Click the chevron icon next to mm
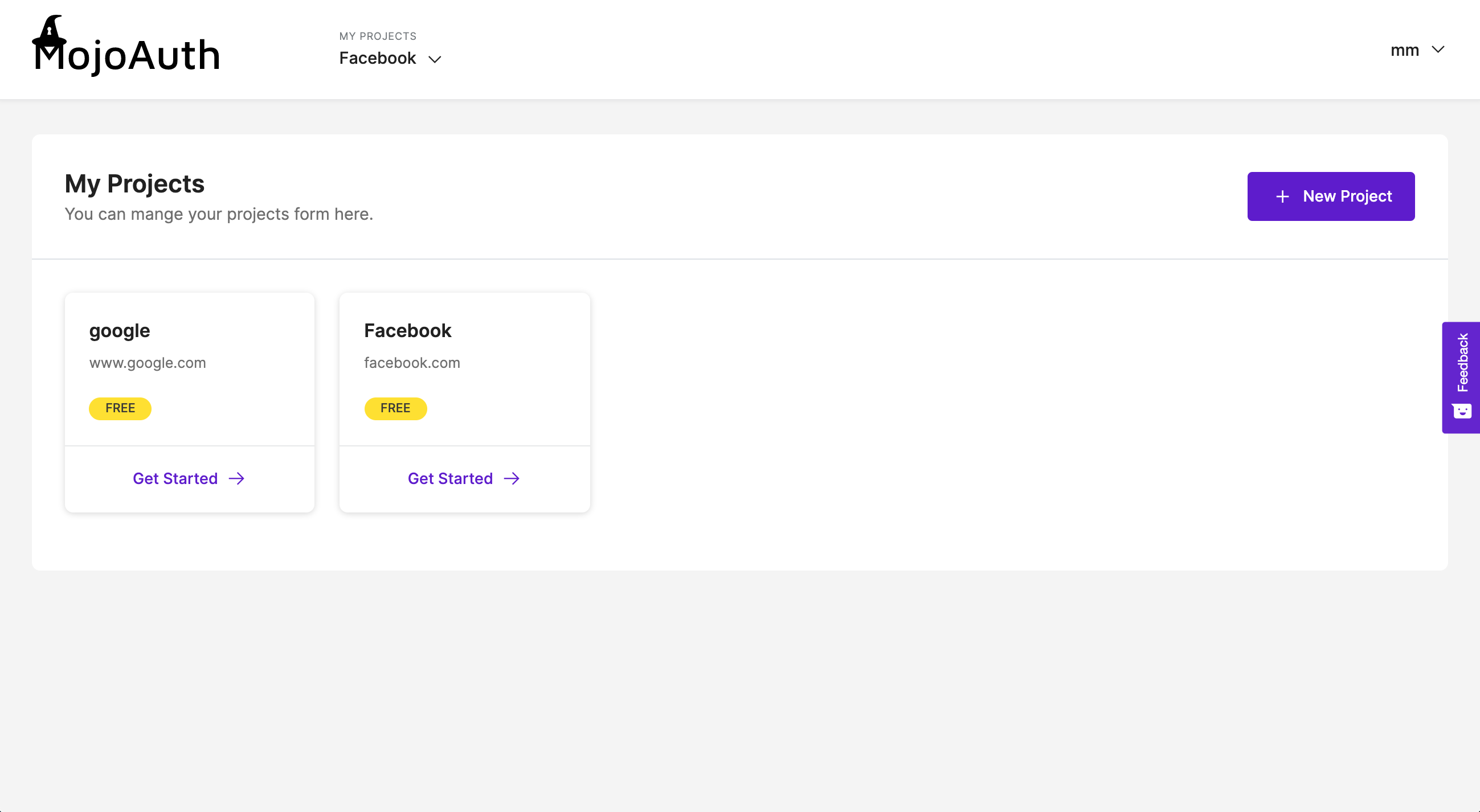Screen dimensions: 1480x812 tap(1438, 50)
